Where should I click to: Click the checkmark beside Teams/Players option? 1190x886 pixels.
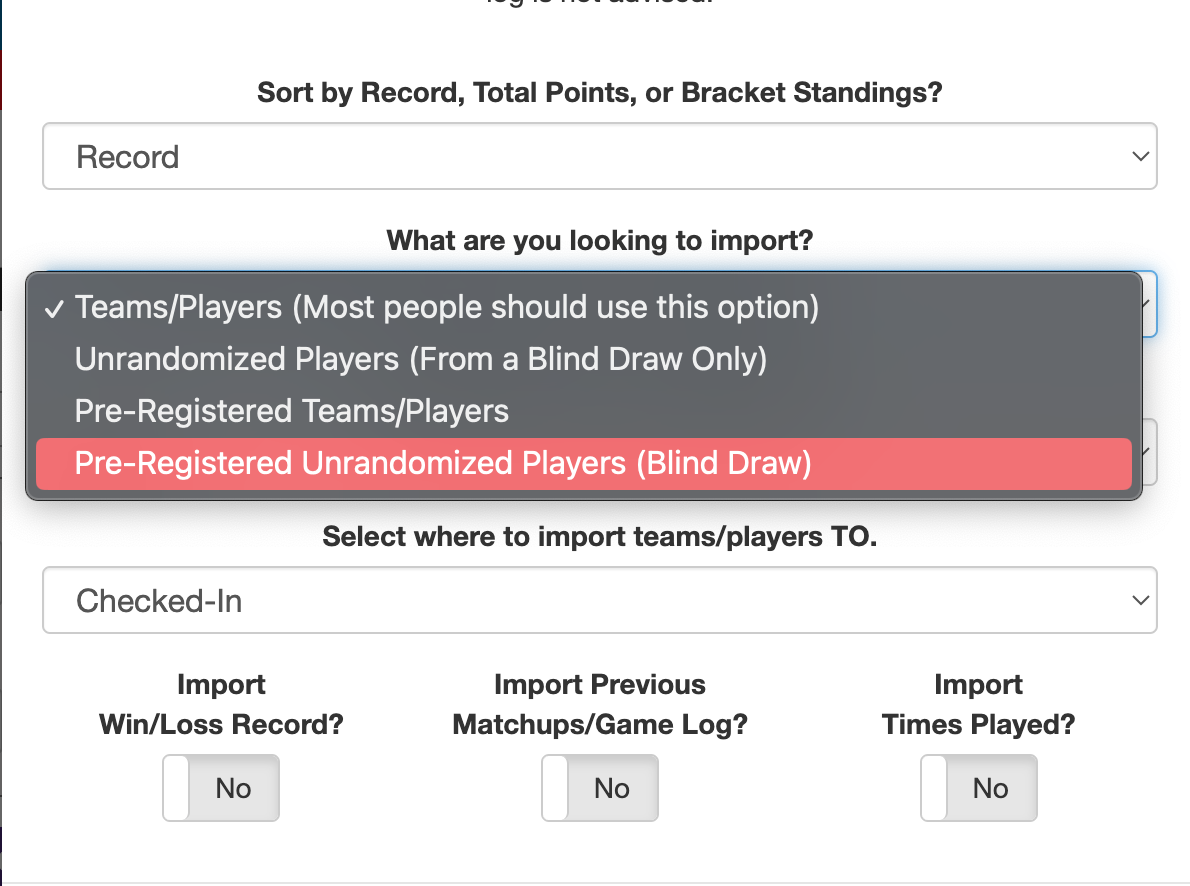(56, 307)
